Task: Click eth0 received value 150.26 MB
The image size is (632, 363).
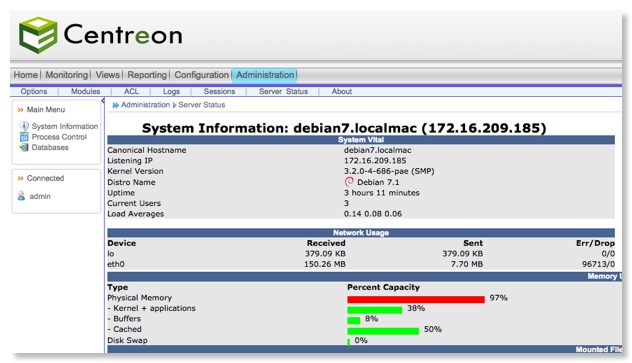Action: [324, 264]
